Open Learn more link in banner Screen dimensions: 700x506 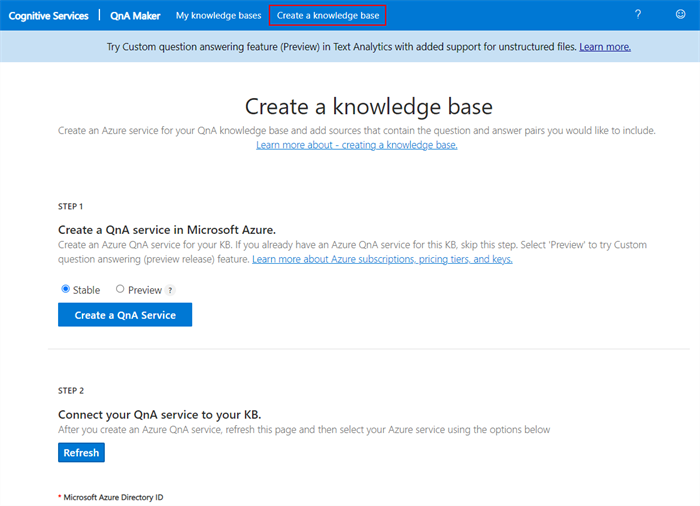point(605,47)
